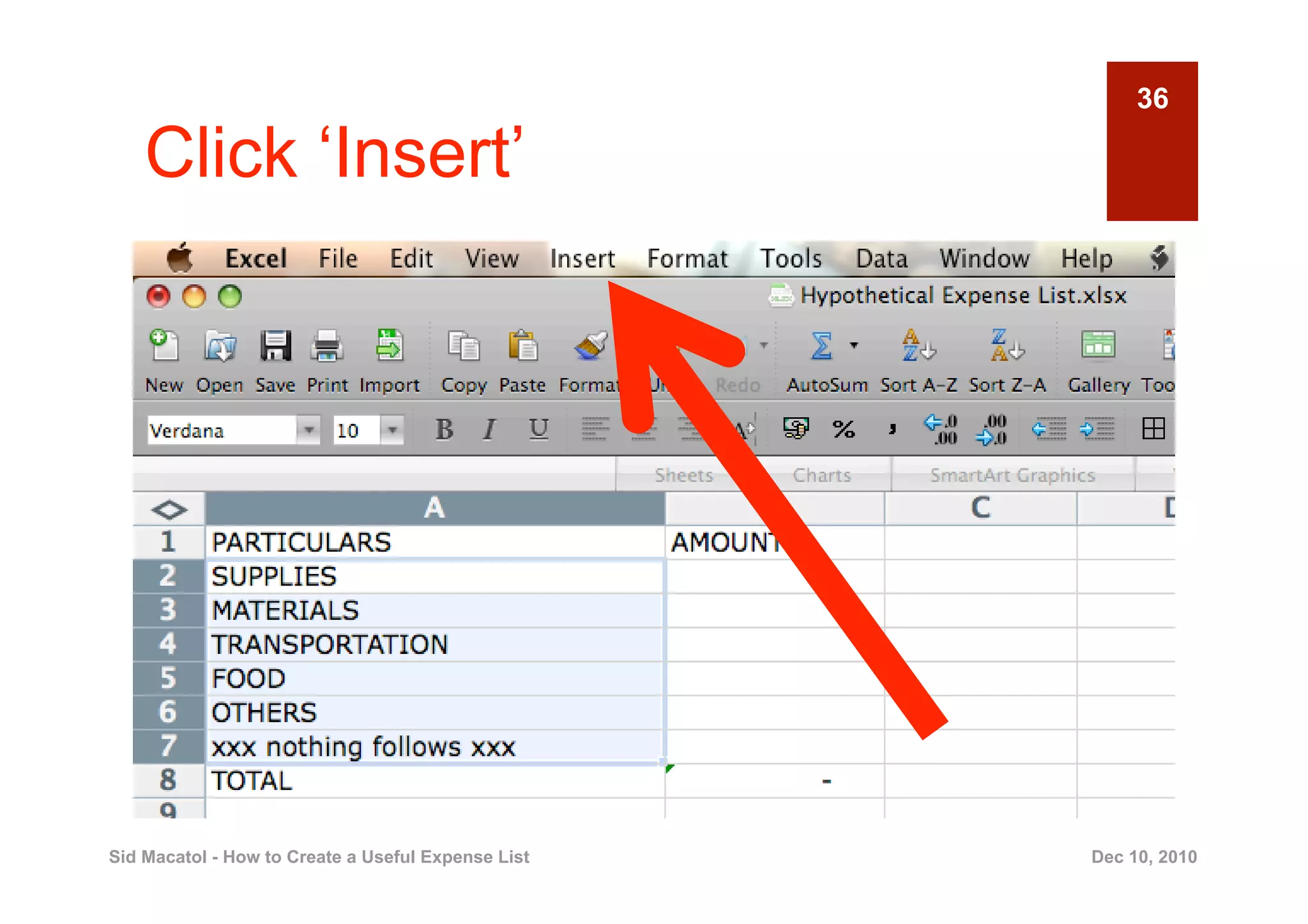Click Increase Decimal icon
This screenshot has width=1308, height=924.
pos(941,429)
